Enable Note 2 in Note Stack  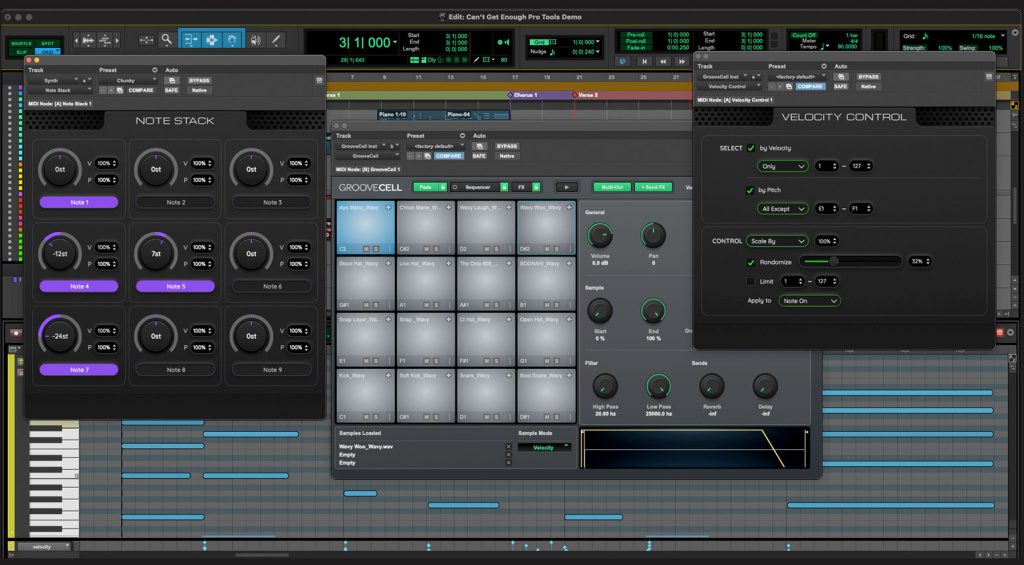(175, 202)
